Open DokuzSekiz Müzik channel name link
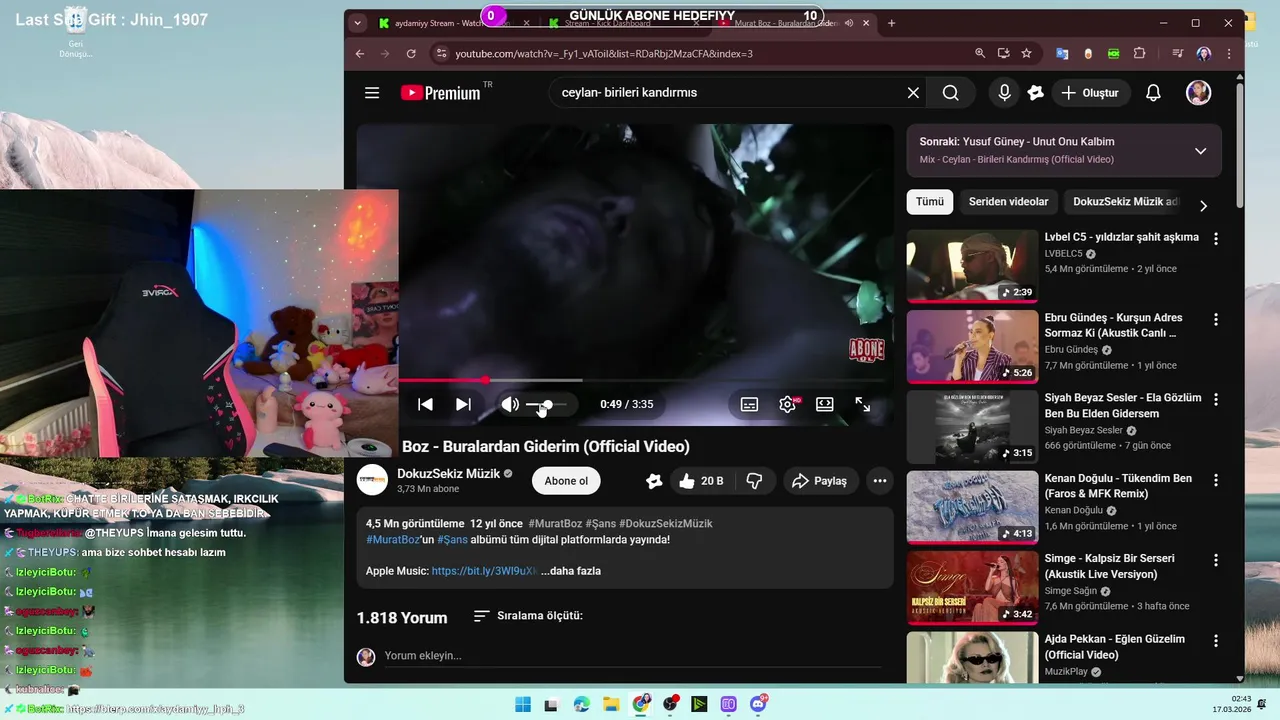1280x720 pixels. 448,474
